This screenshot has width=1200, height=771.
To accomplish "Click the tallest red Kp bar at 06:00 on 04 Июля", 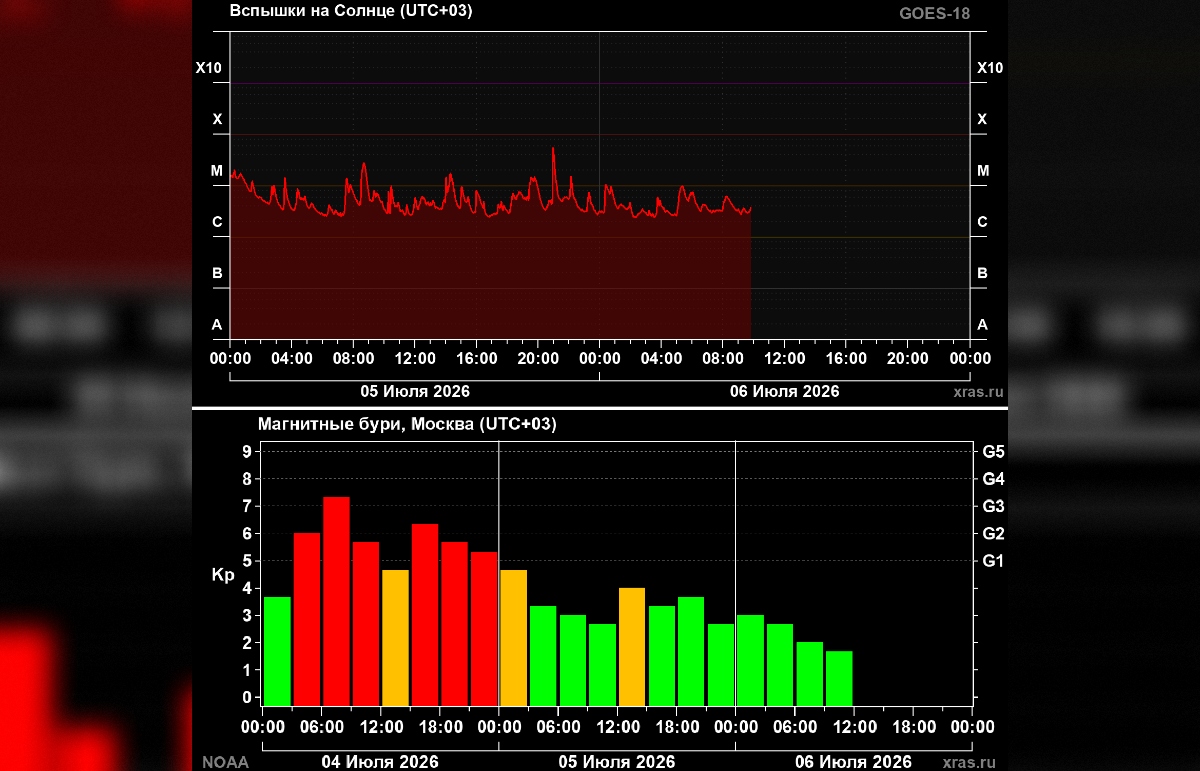I will (x=336, y=601).
